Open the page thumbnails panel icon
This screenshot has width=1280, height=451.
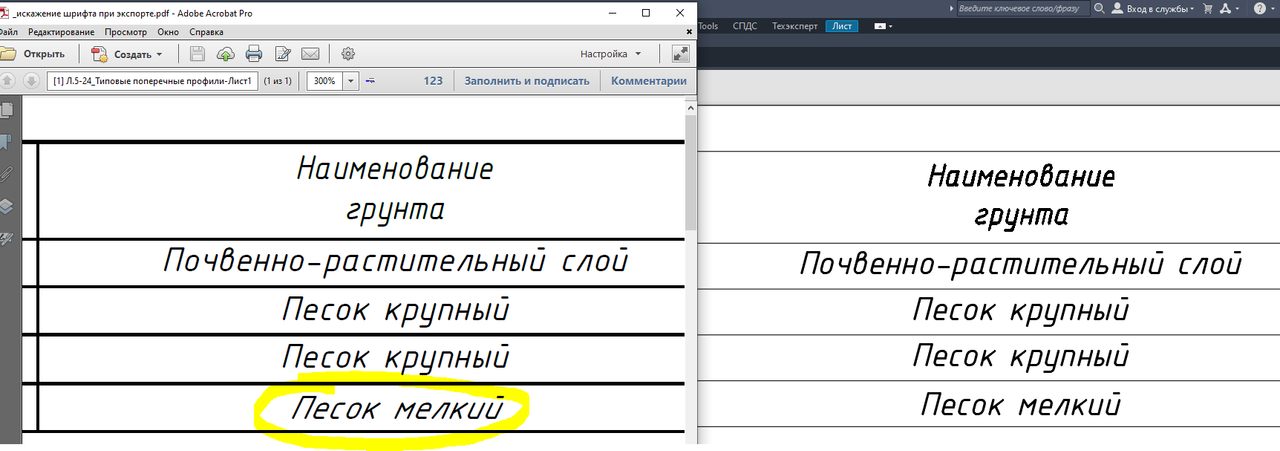pos(8,110)
